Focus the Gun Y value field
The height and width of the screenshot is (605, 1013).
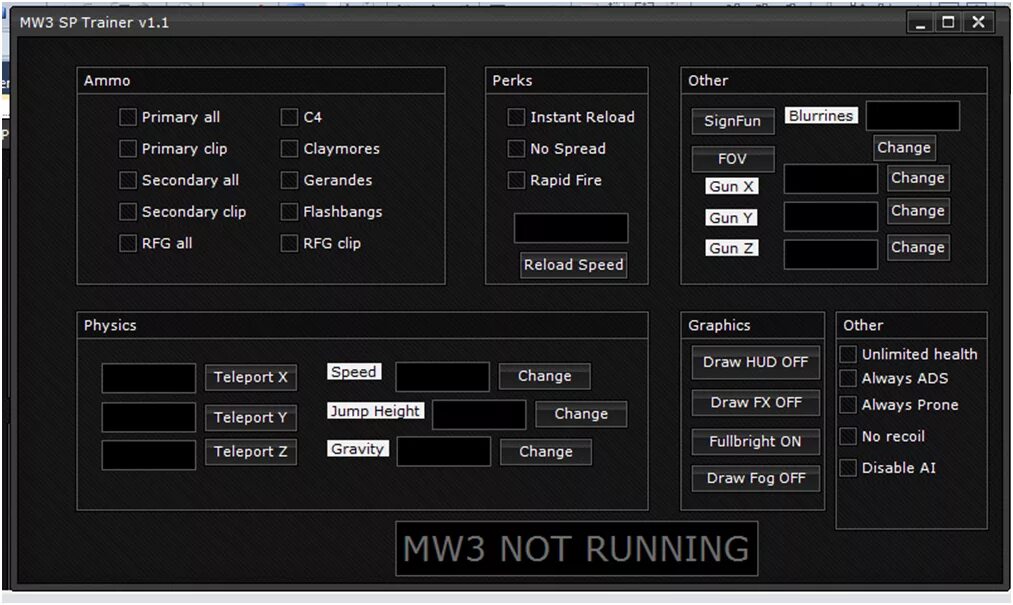[x=831, y=217]
